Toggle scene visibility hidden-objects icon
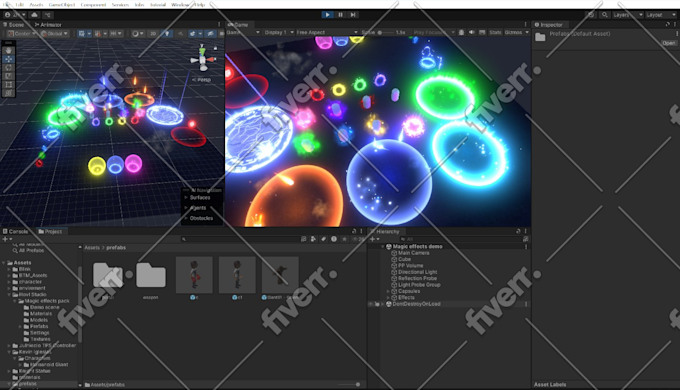Viewport: 680px width, 390px height. 210,33
